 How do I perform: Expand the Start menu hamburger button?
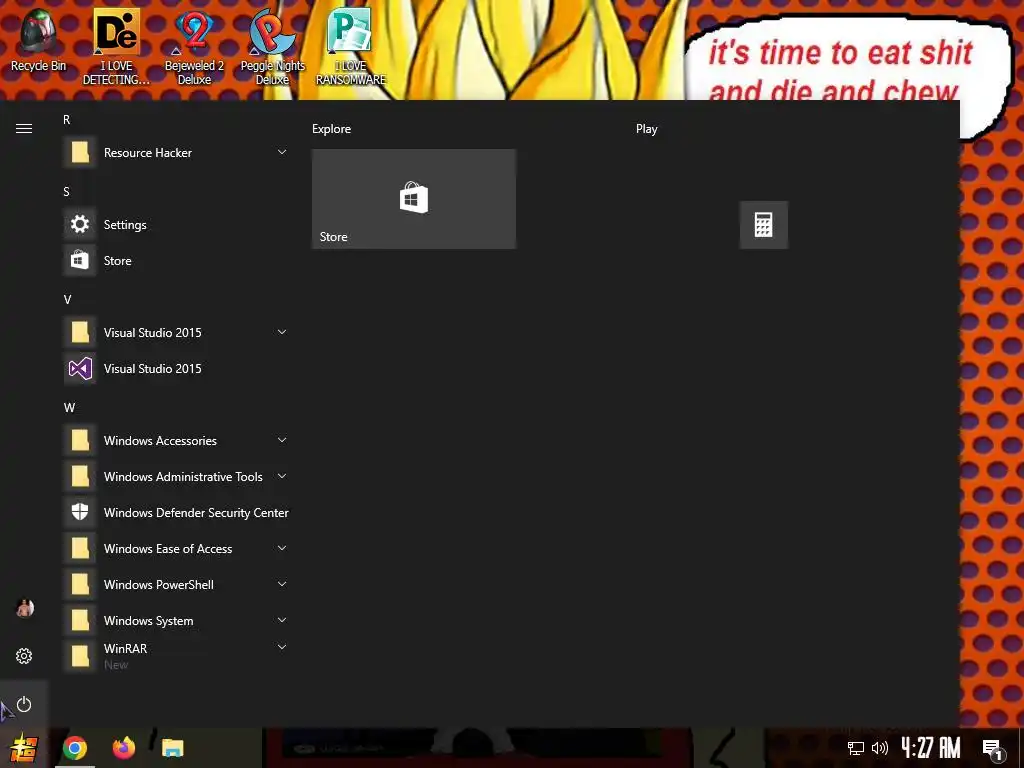[x=24, y=129]
